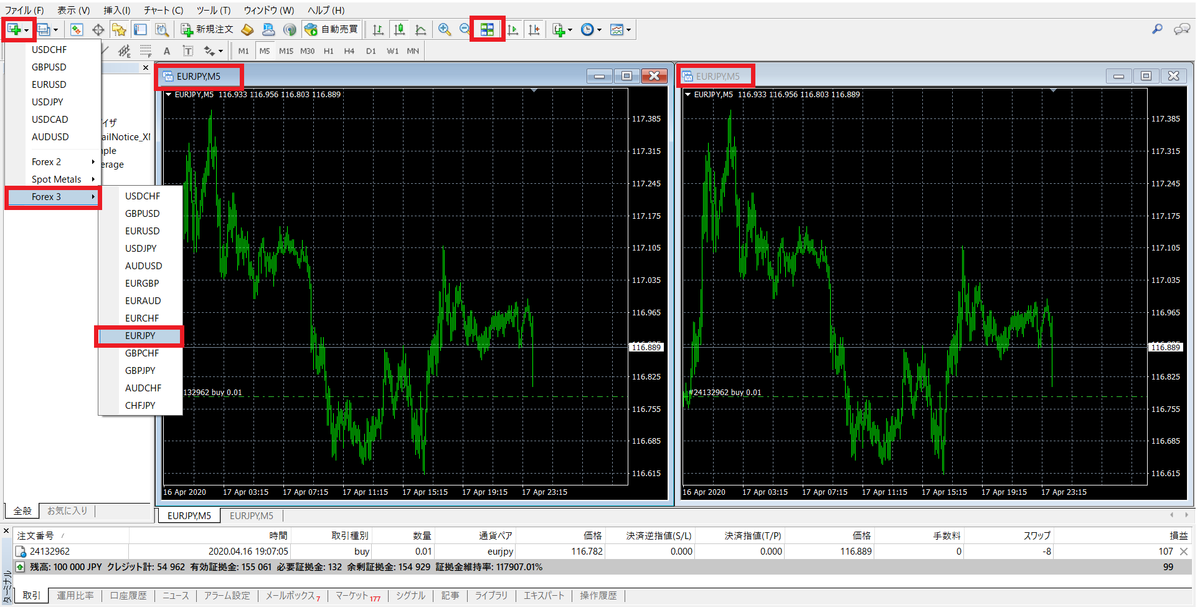1200x607 pixels.
Task: Close order 24132962 with the X
Action: (x=1185, y=551)
